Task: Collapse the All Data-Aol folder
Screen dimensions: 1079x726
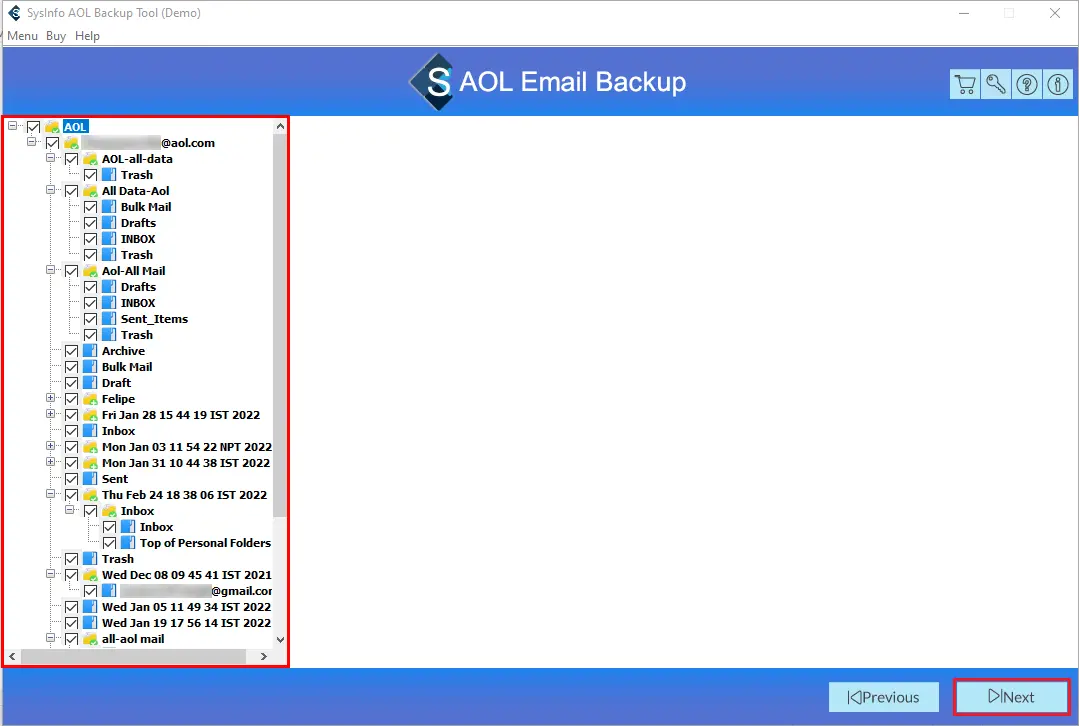Action: pos(50,190)
